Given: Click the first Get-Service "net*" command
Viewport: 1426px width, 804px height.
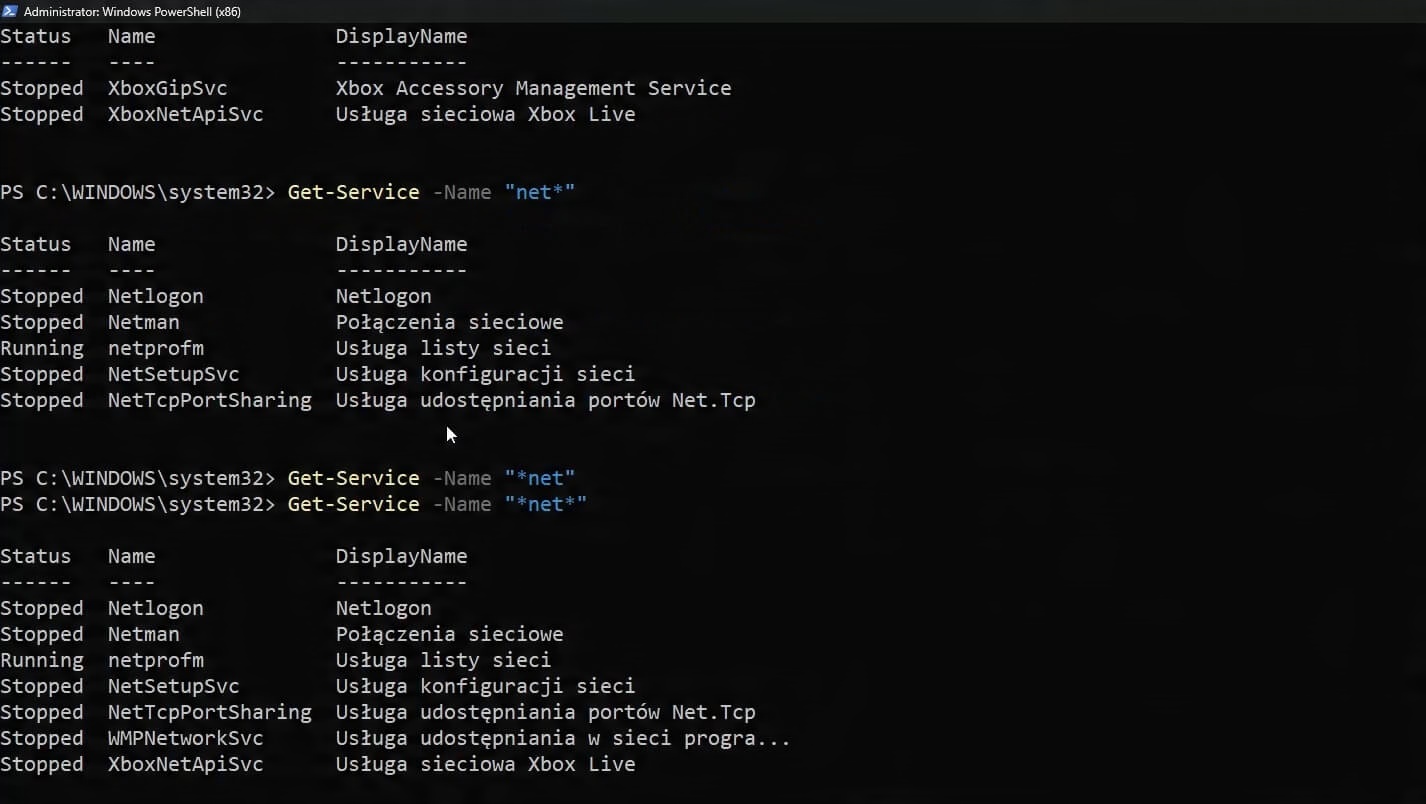Looking at the screenshot, I should [431, 192].
